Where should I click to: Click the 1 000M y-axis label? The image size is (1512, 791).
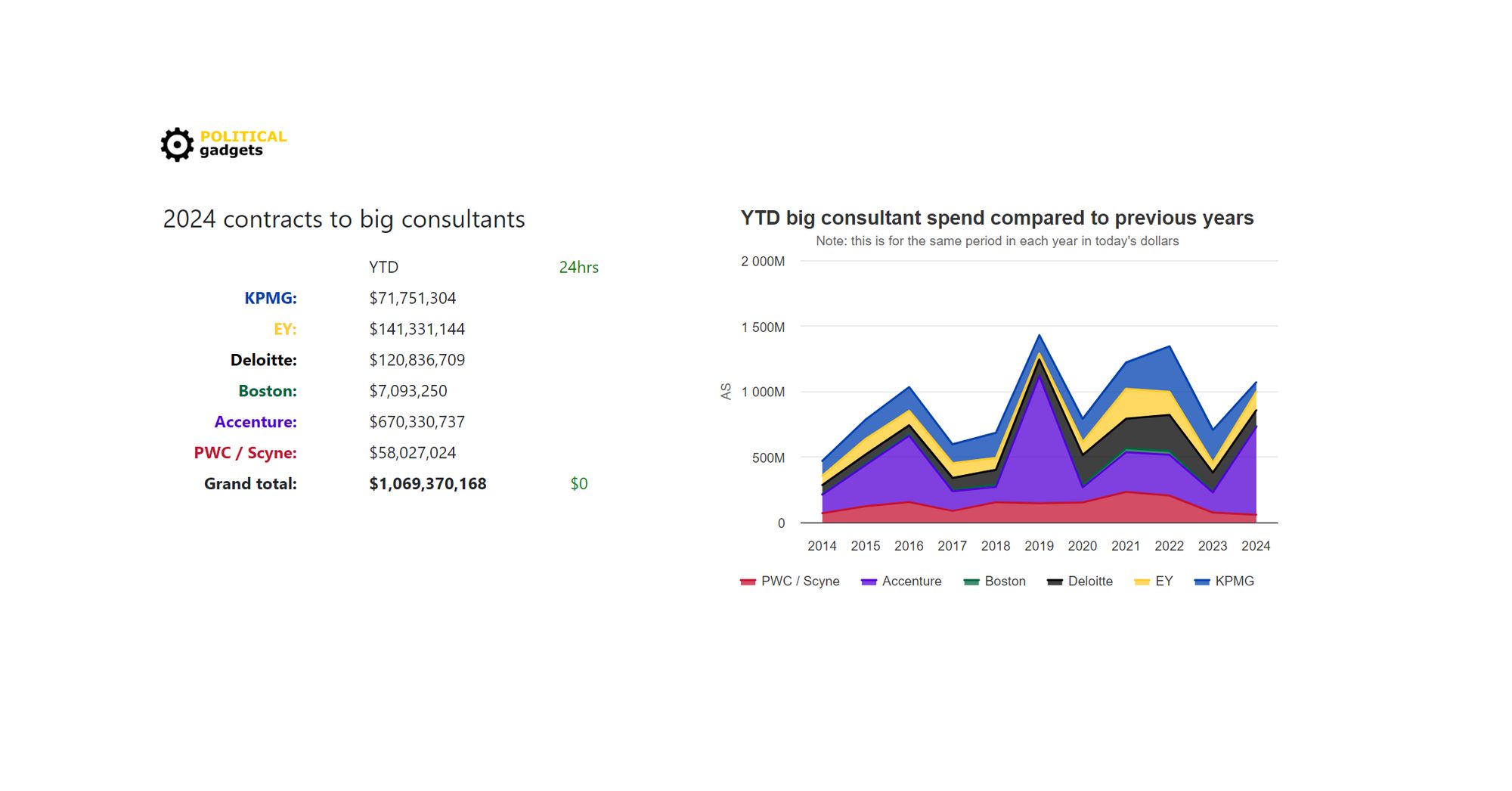(x=763, y=392)
